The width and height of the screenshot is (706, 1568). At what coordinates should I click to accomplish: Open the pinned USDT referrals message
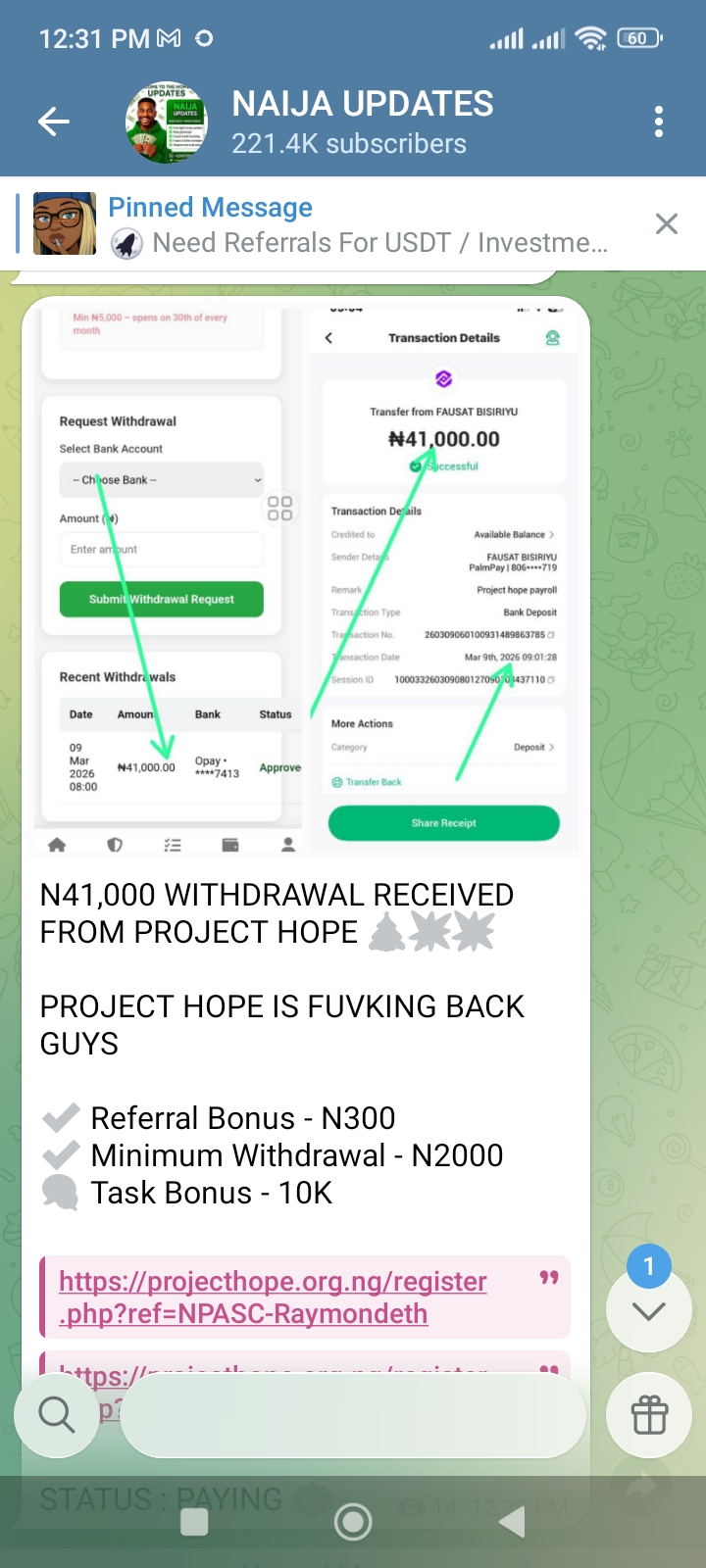(x=373, y=225)
